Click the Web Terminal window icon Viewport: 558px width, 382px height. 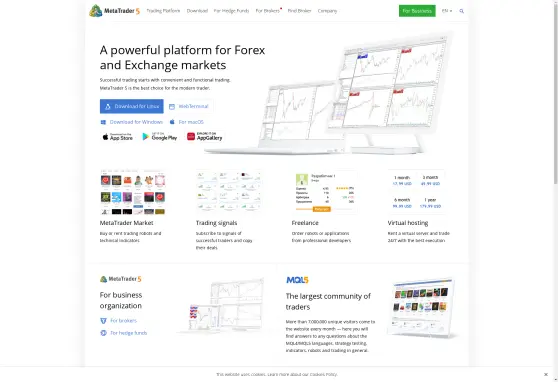pos(172,106)
